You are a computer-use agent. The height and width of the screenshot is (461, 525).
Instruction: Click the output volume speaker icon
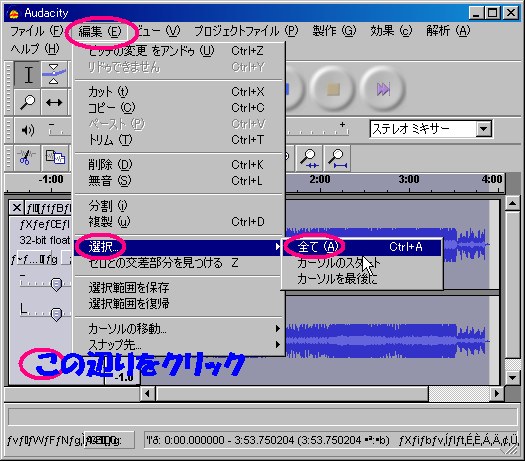click(28, 130)
